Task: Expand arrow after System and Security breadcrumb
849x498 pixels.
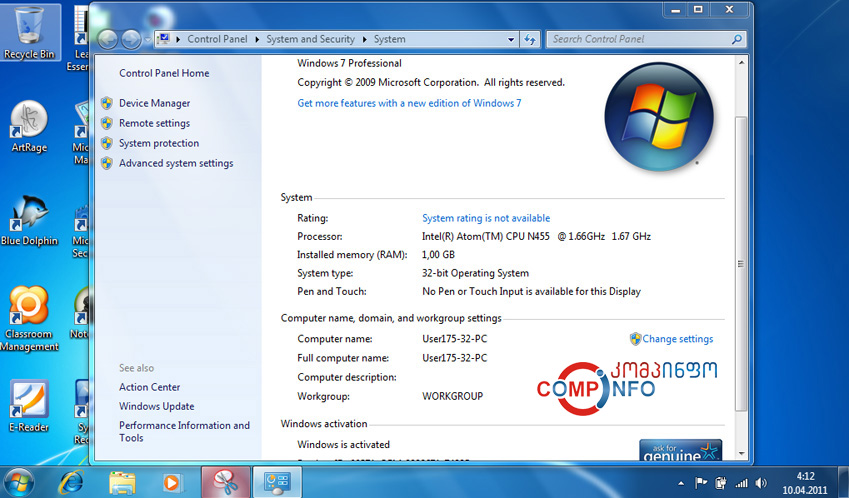Action: 364,39
